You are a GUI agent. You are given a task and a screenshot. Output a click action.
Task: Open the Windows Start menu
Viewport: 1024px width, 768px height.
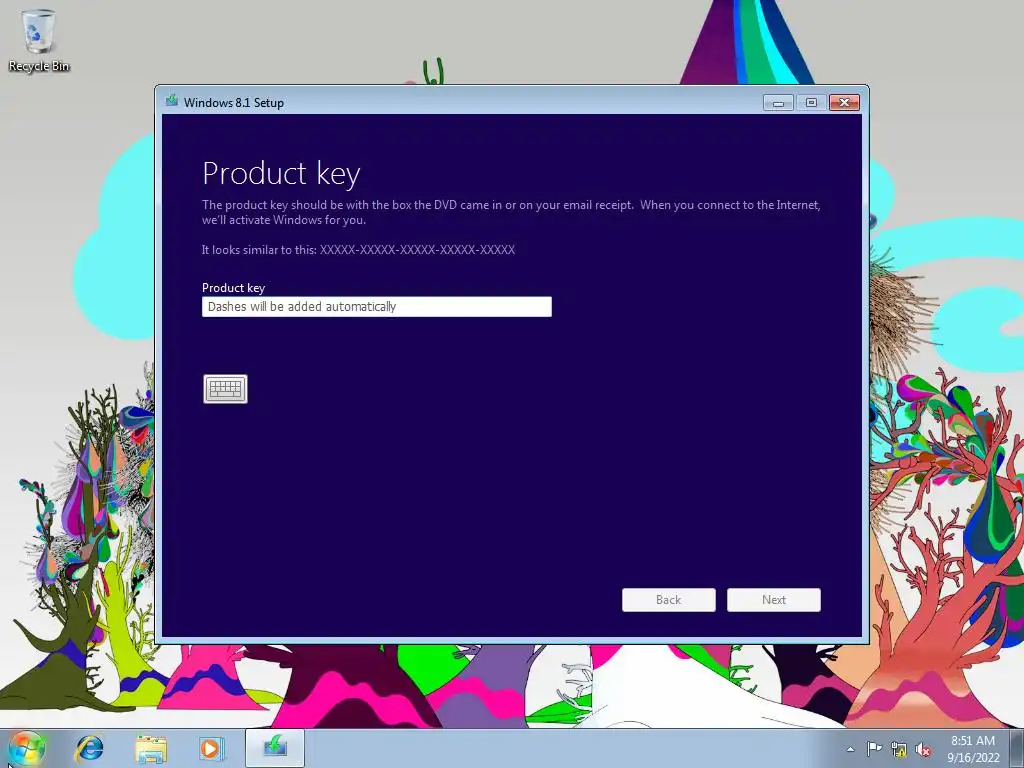[27, 748]
